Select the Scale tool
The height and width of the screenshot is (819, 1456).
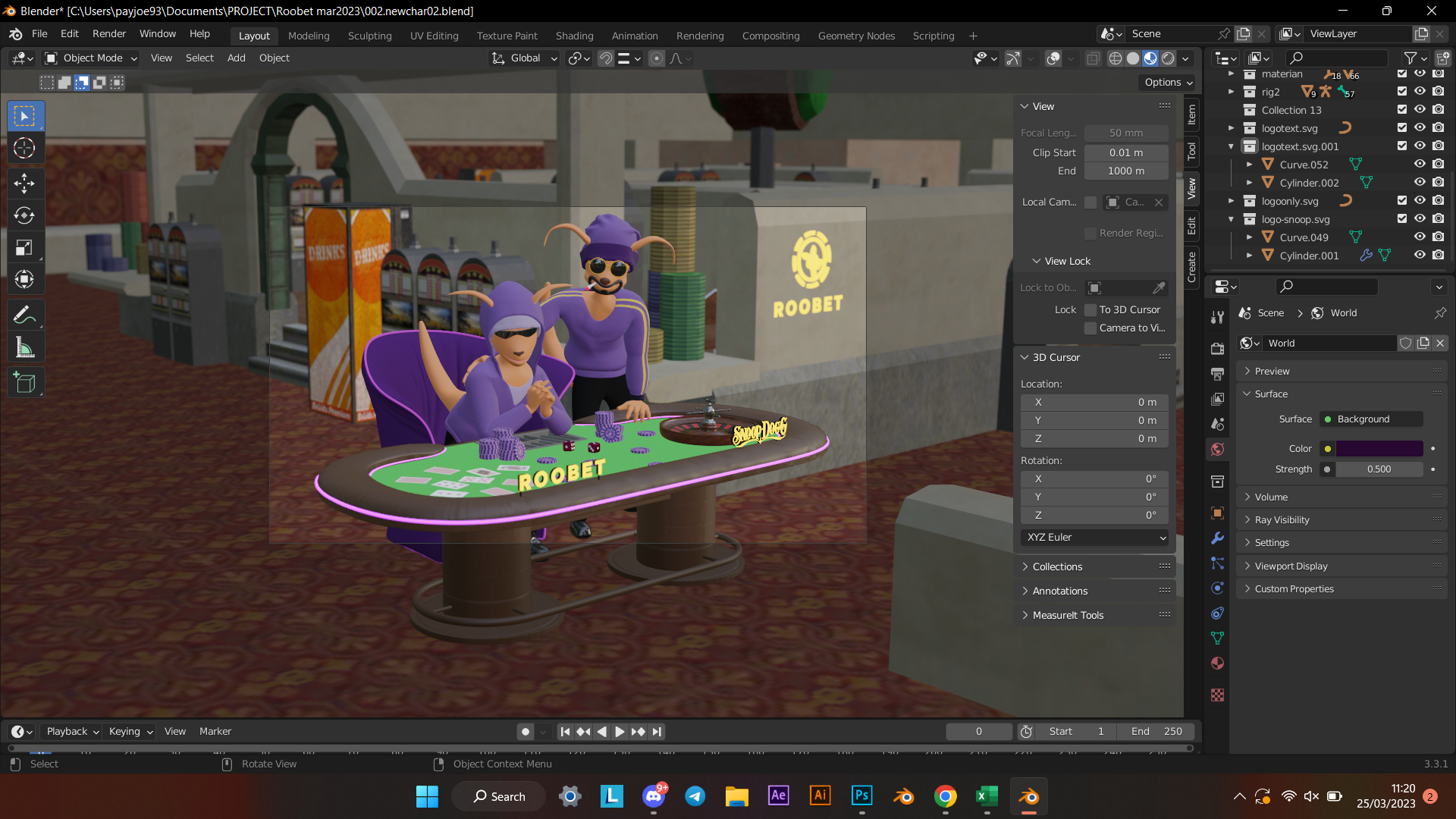[x=24, y=247]
